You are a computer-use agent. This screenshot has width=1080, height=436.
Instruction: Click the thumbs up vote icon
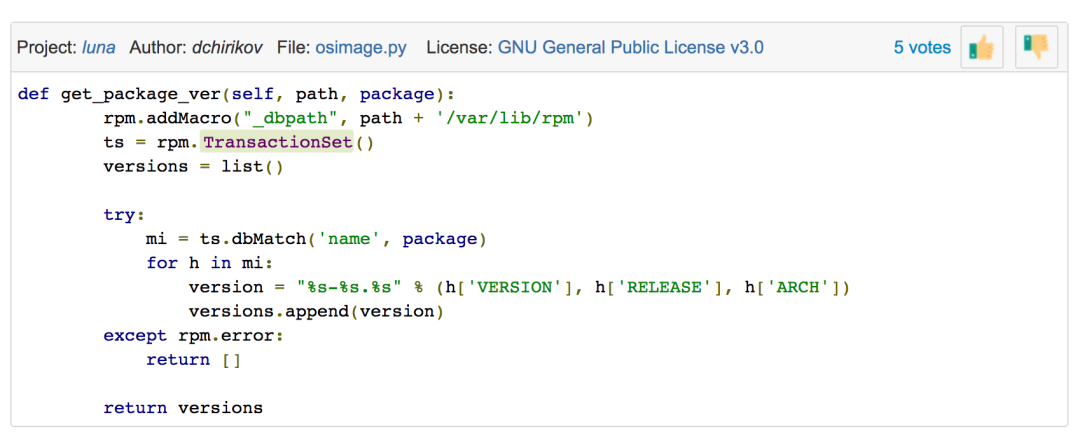[x=981, y=47]
